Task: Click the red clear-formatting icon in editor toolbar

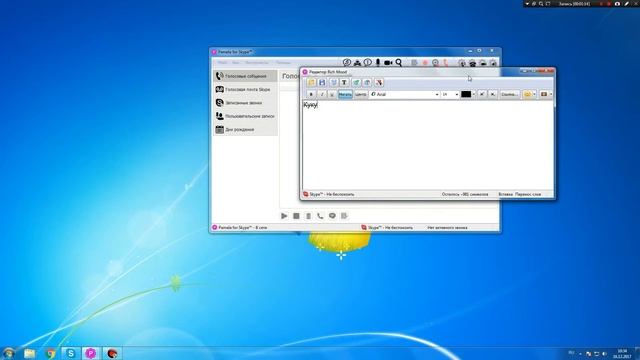Action: pyautogui.click(x=379, y=82)
